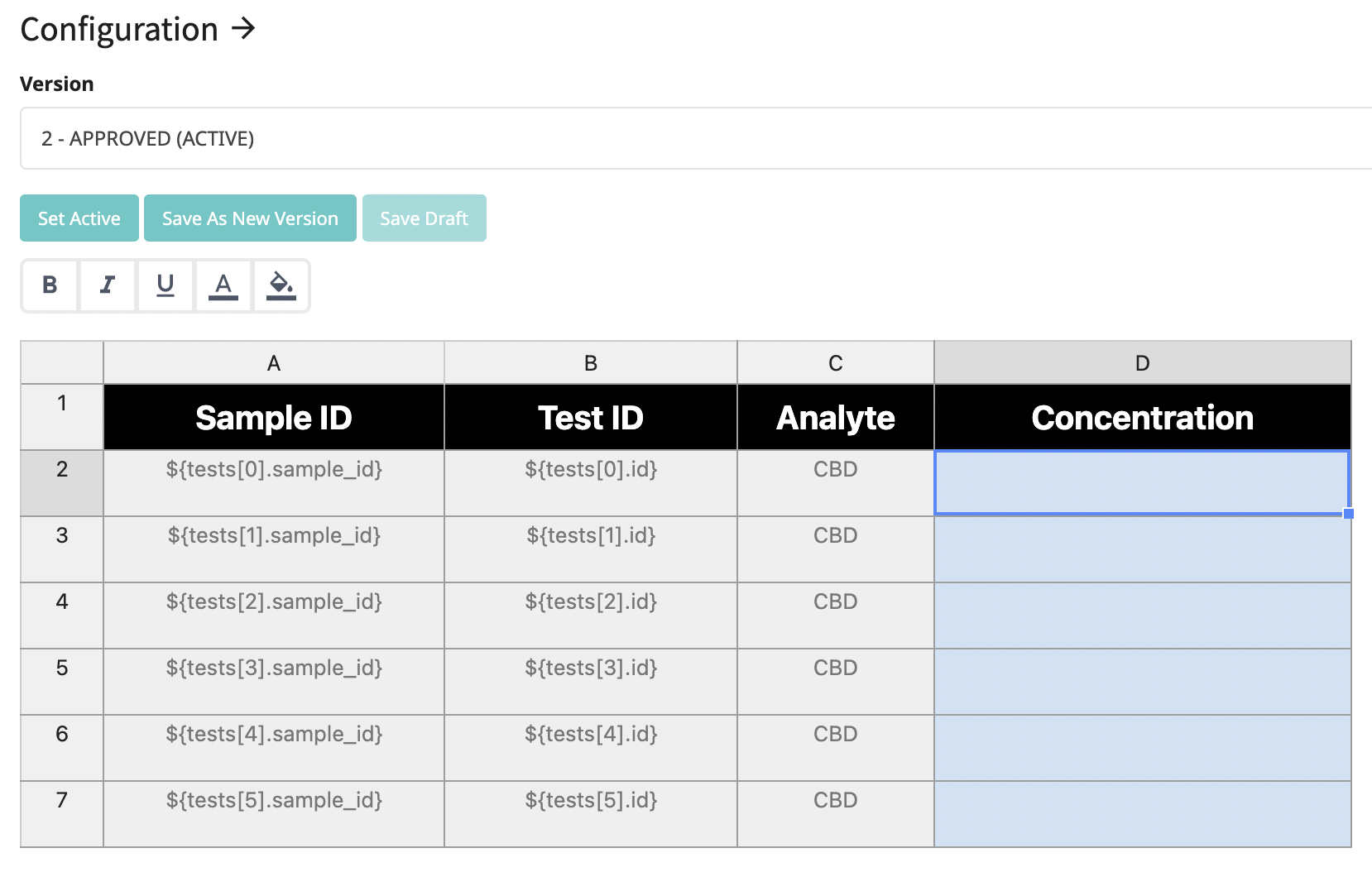Click Save Draft
Viewport: 1372px width, 872px height.
pyautogui.click(x=424, y=218)
